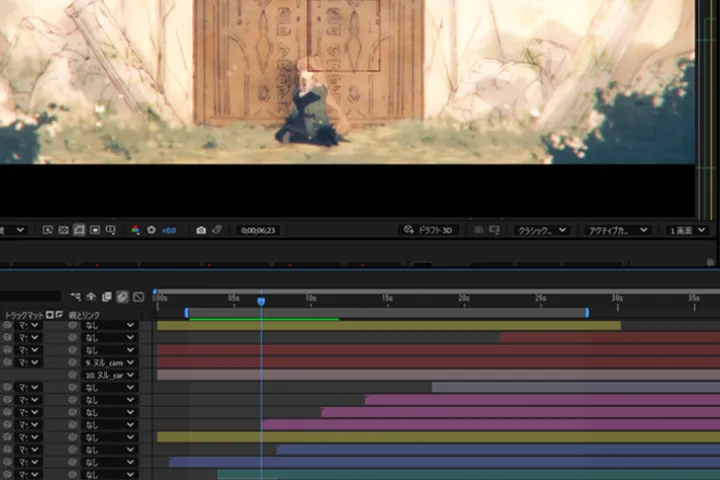
Task: Click the show snapshot icon
Action: click(217, 229)
